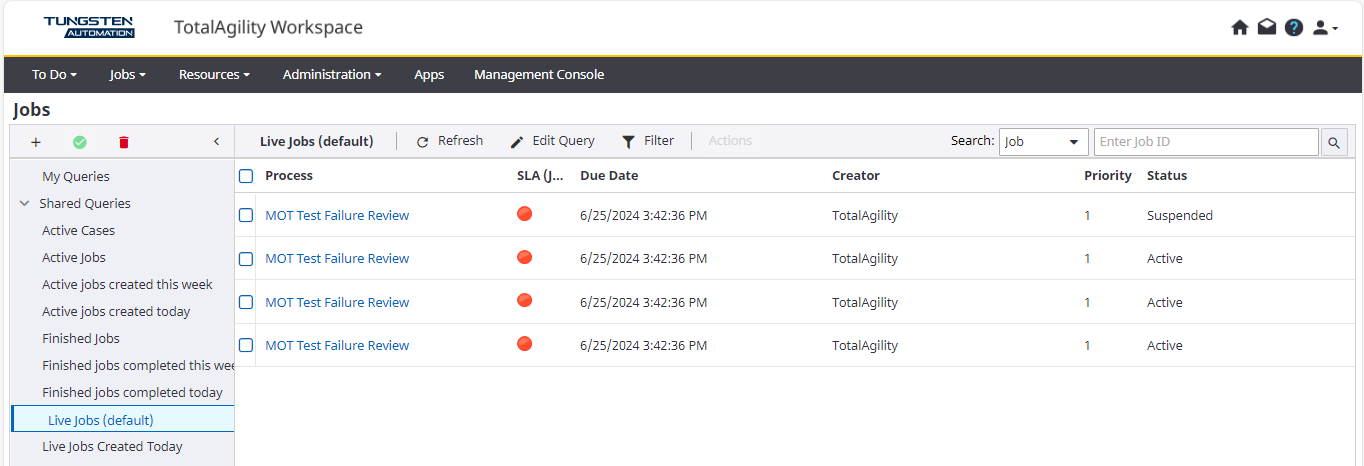Open the Administration menu
Screen dimensions: 1364x466
(x=332, y=74)
